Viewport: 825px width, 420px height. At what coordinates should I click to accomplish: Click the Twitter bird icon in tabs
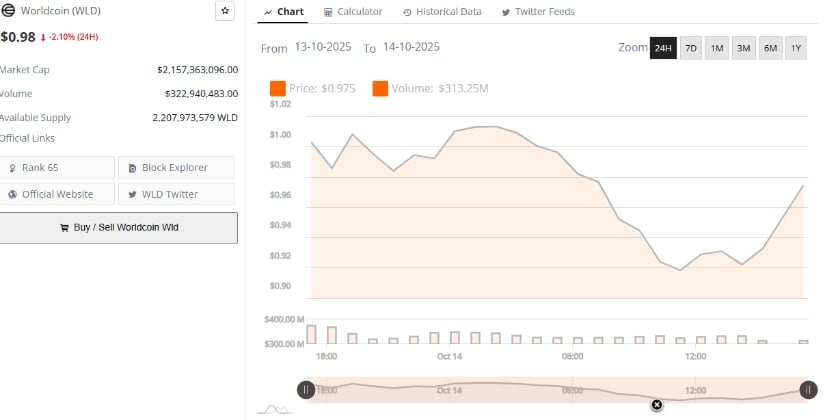point(505,12)
